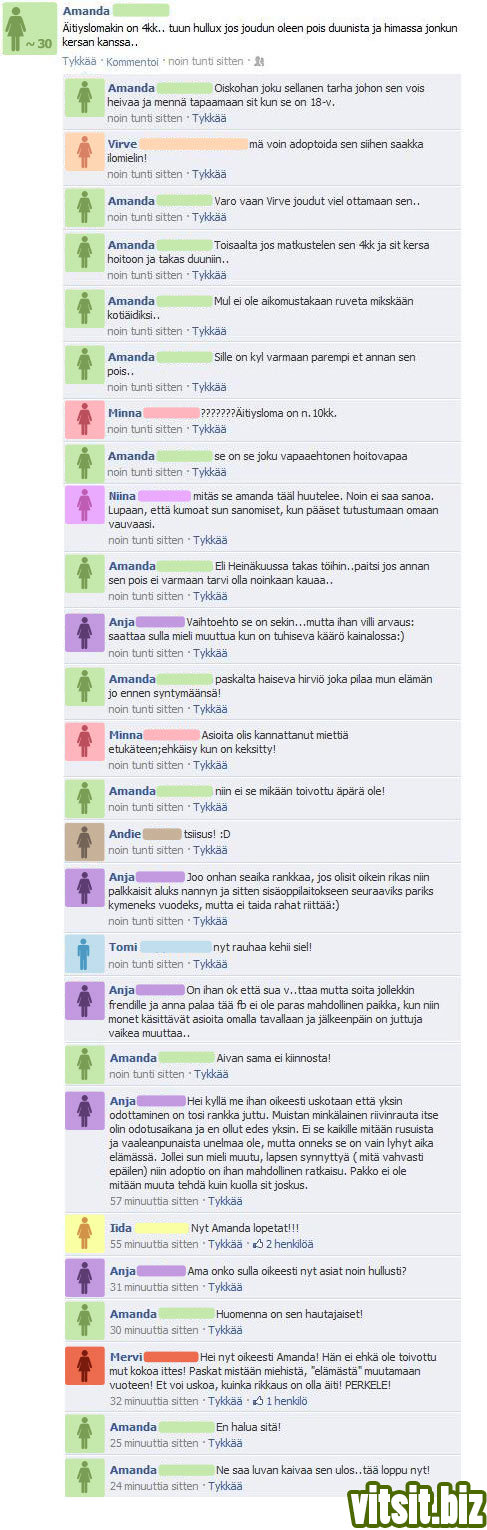
Task: Click the audience icon after the post timestamp
Action: click(x=259, y=61)
